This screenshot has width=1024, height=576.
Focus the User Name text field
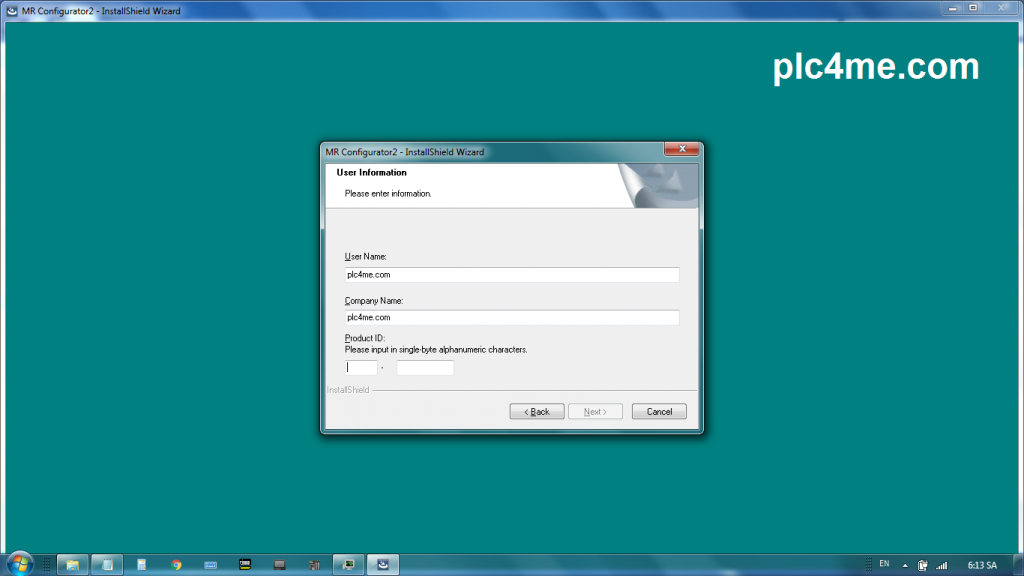[x=511, y=275]
